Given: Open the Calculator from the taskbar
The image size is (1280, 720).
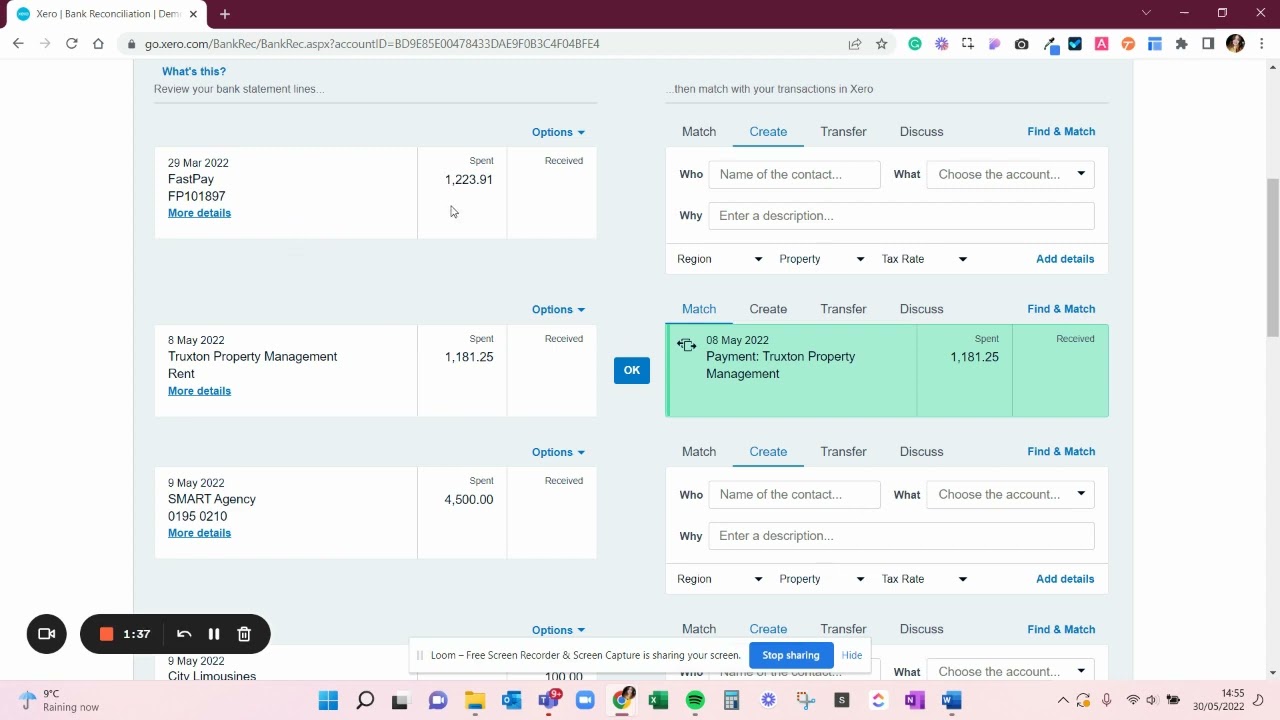Looking at the screenshot, I should (731, 700).
